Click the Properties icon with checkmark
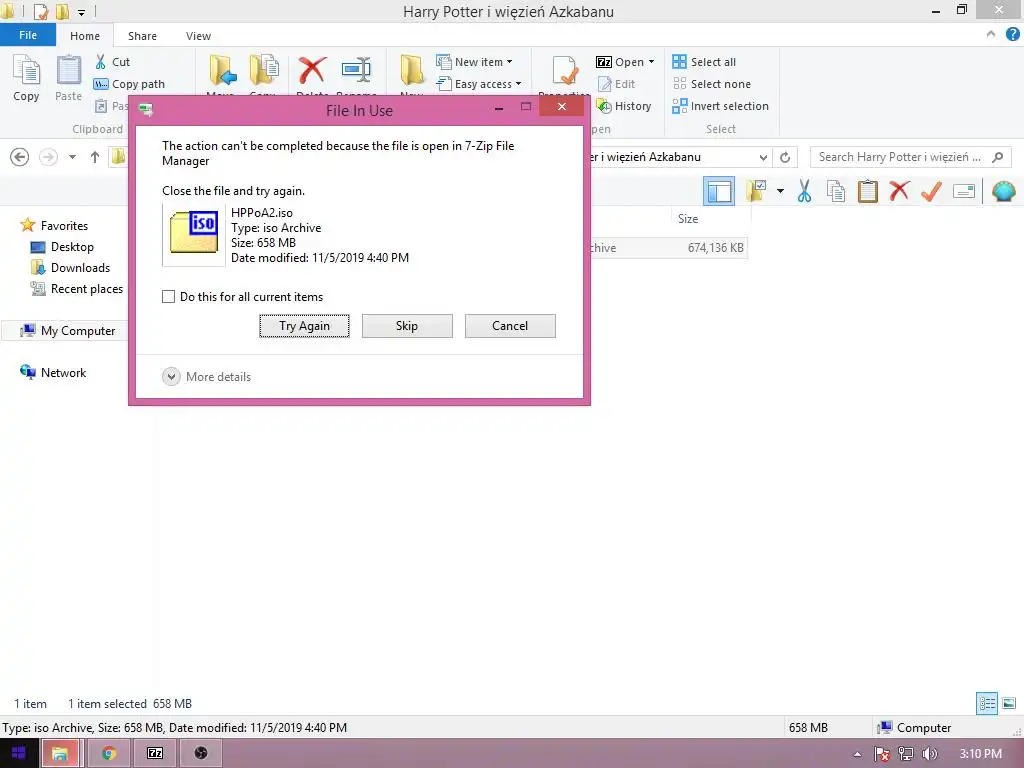This screenshot has height=768, width=1024. pyautogui.click(x=565, y=70)
